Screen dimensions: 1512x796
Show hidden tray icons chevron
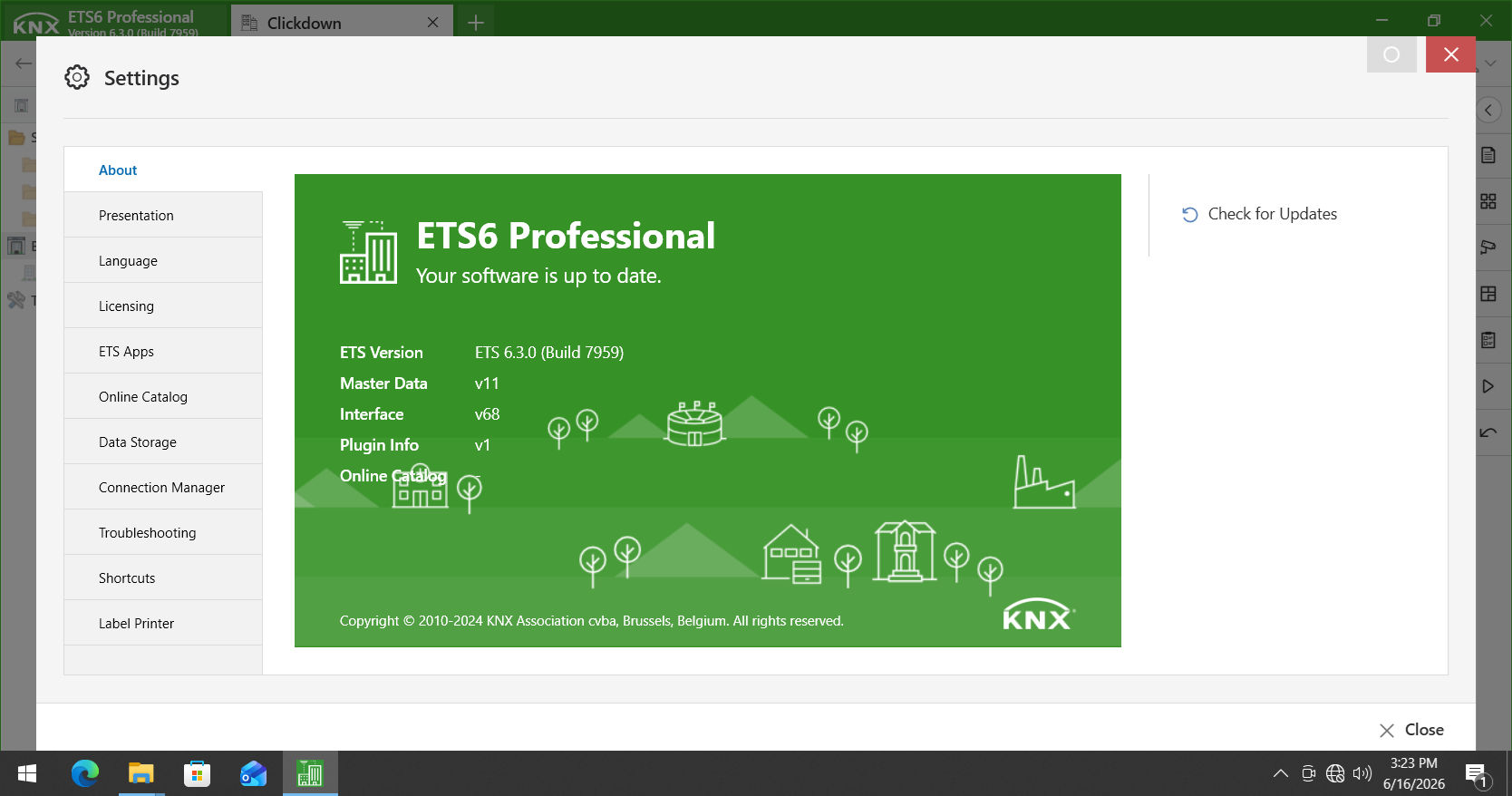pos(1280,773)
